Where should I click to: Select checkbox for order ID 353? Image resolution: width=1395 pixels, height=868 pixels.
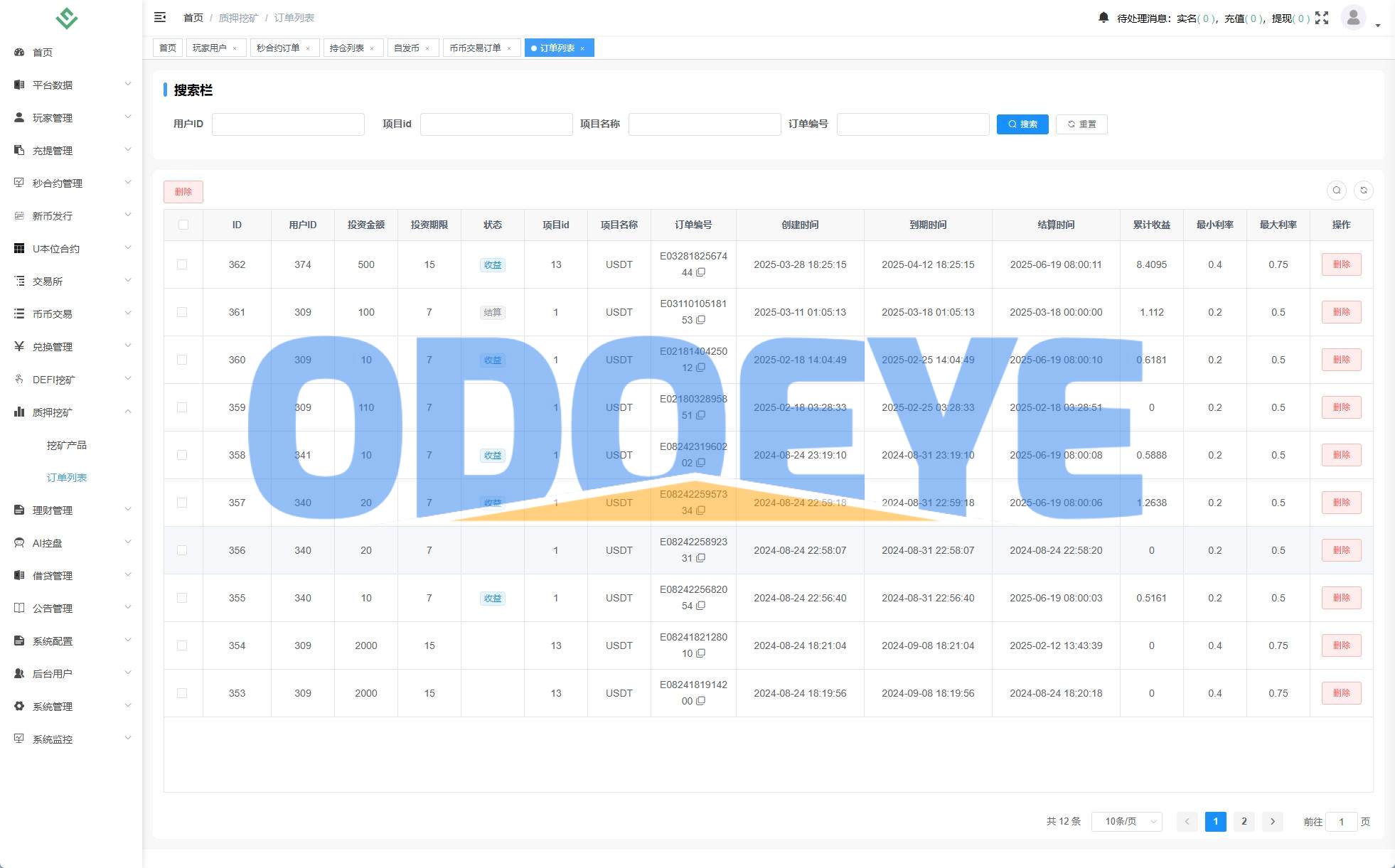coord(182,693)
